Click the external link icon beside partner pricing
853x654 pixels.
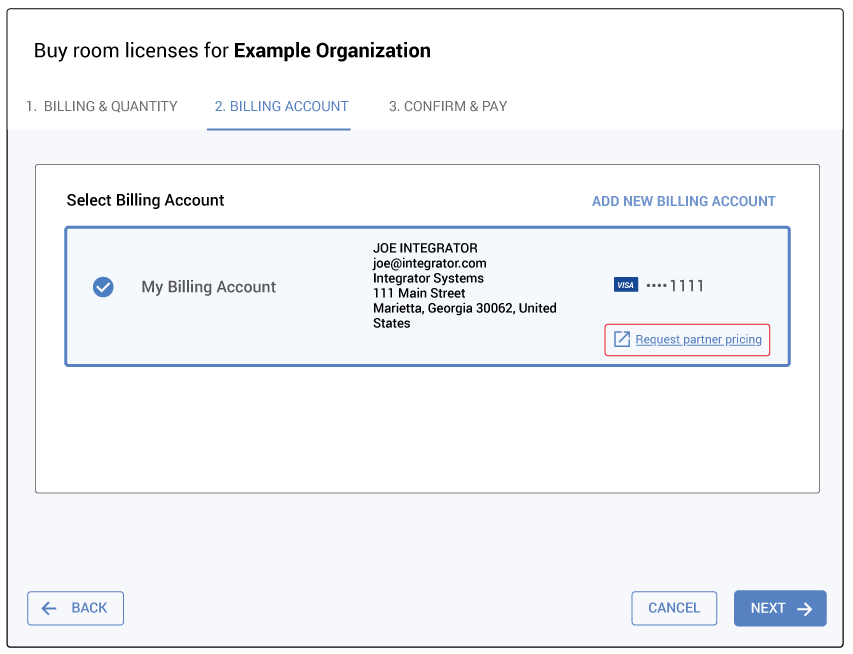click(x=622, y=340)
